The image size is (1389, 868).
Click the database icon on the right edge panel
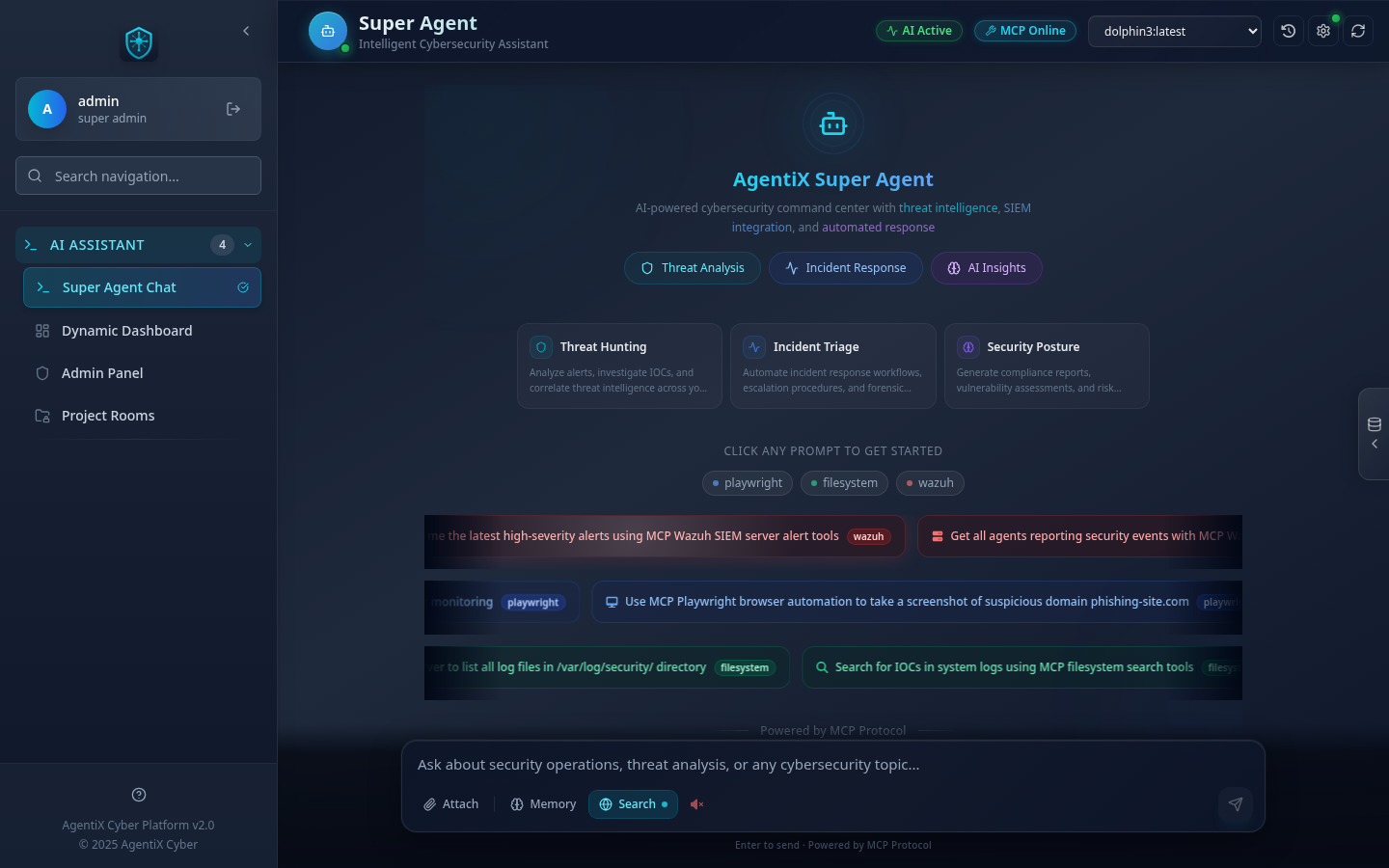click(1375, 423)
